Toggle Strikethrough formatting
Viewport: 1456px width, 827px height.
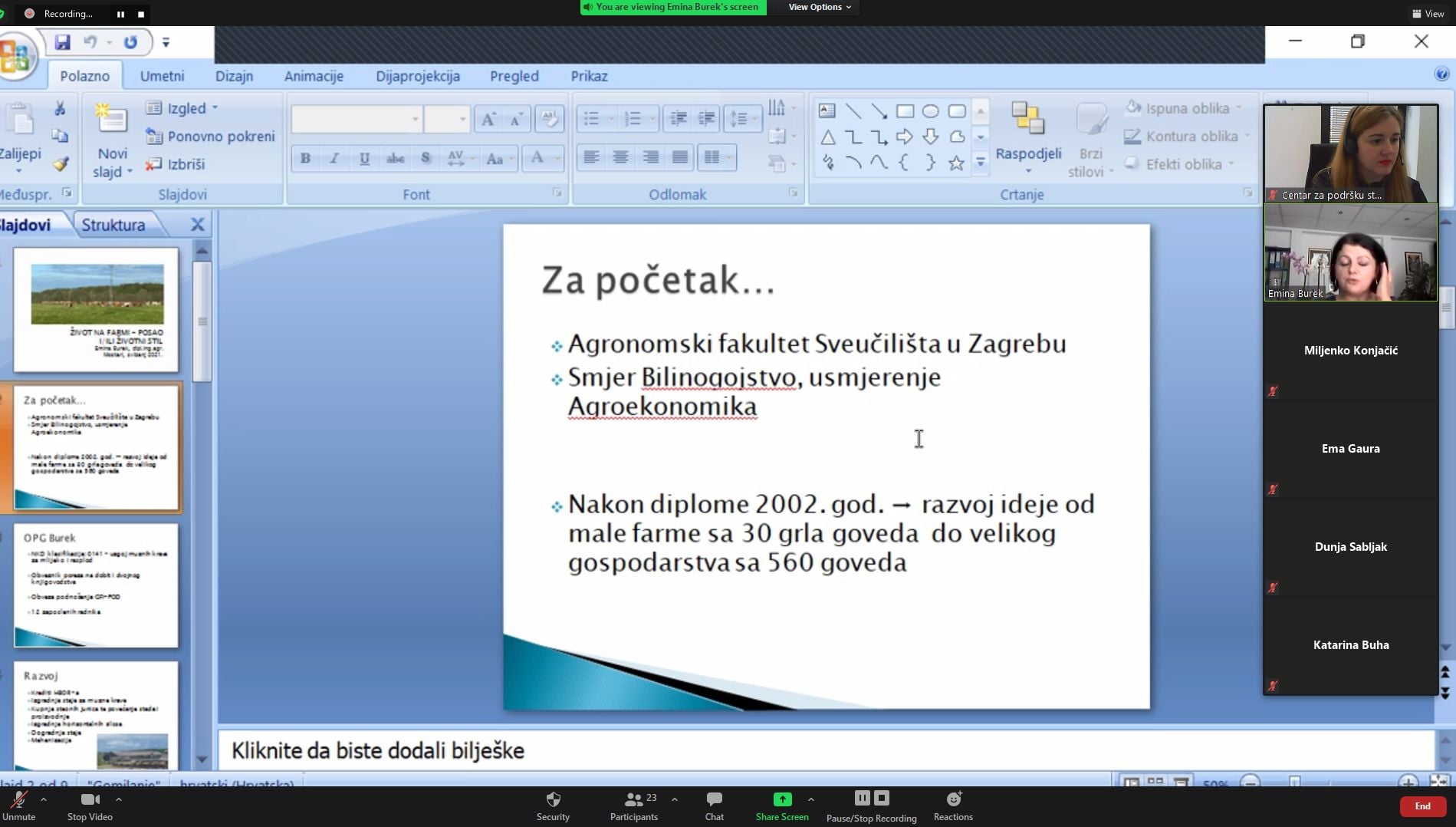pyautogui.click(x=395, y=158)
